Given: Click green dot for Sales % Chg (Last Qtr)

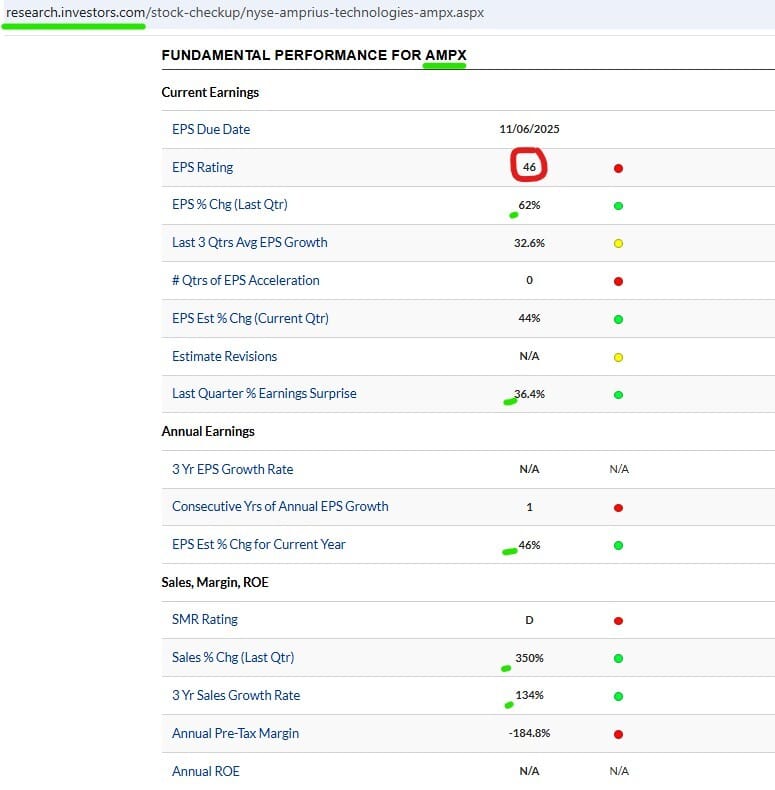Looking at the screenshot, I should point(618,659).
